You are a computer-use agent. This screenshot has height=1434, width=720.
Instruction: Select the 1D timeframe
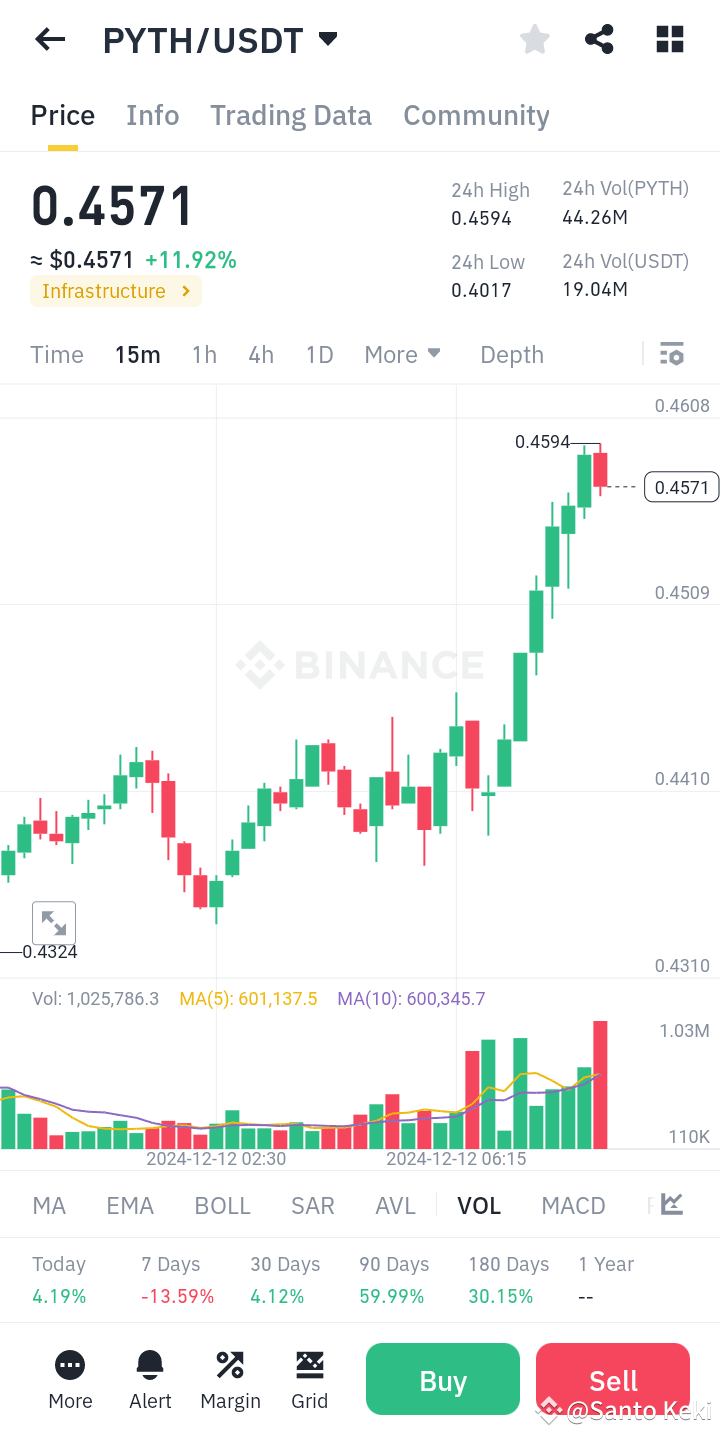(x=319, y=353)
